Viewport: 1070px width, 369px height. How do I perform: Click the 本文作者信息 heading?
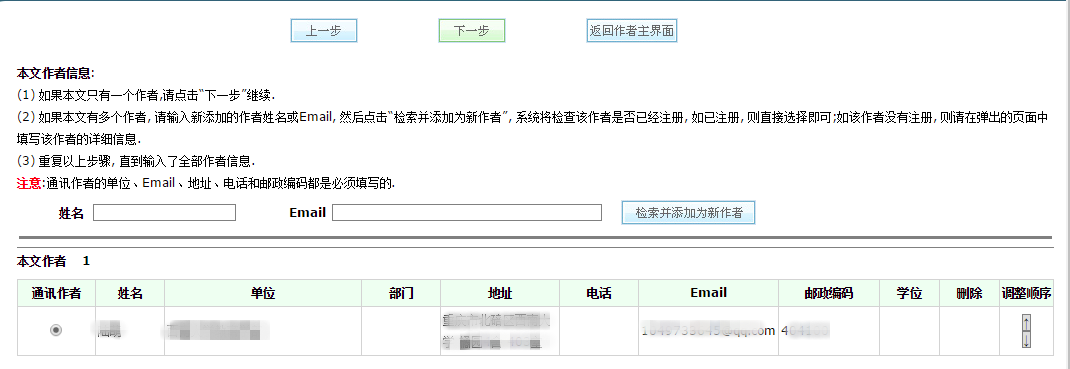(56, 73)
